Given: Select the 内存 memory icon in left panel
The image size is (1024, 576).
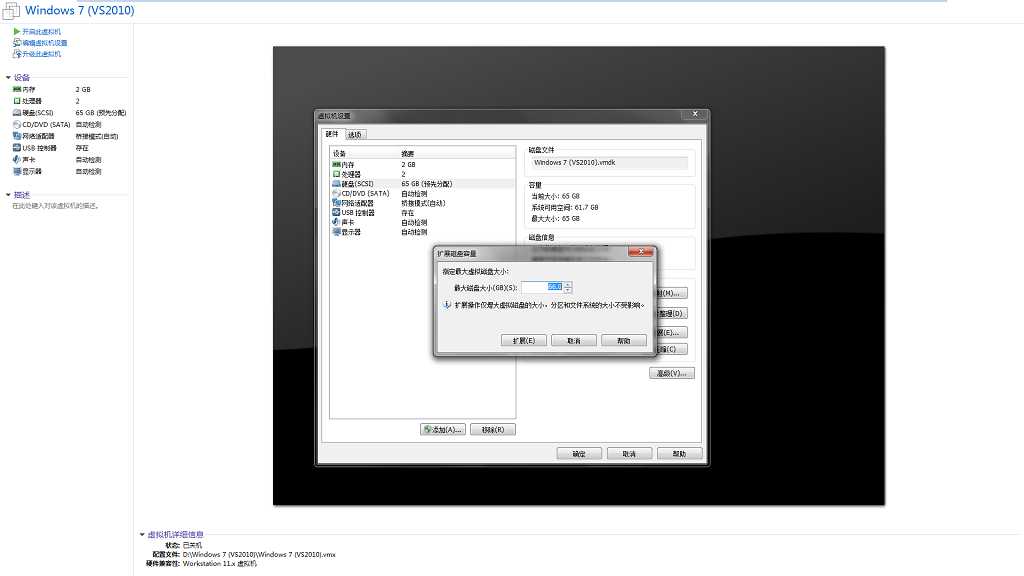Looking at the screenshot, I should 17,89.
